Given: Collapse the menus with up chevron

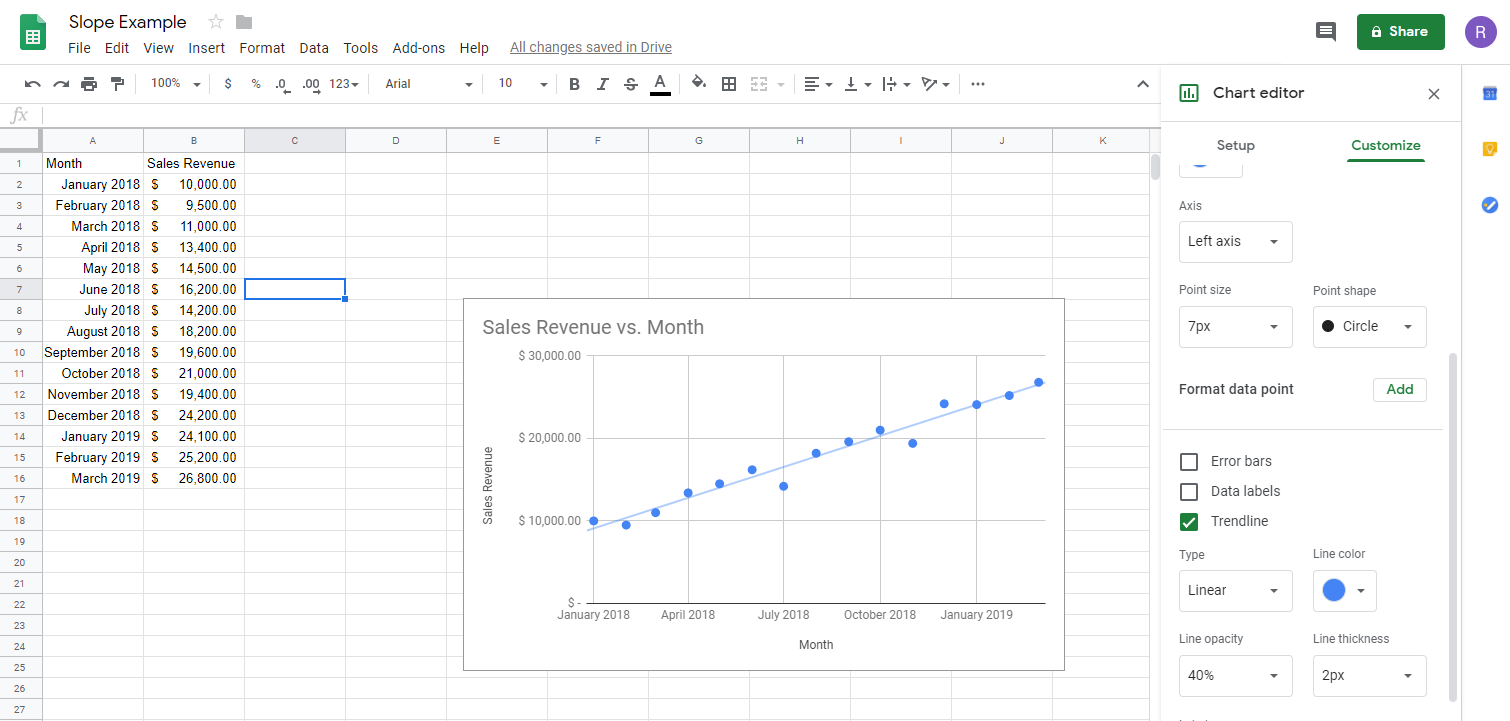Looking at the screenshot, I should [x=1143, y=84].
